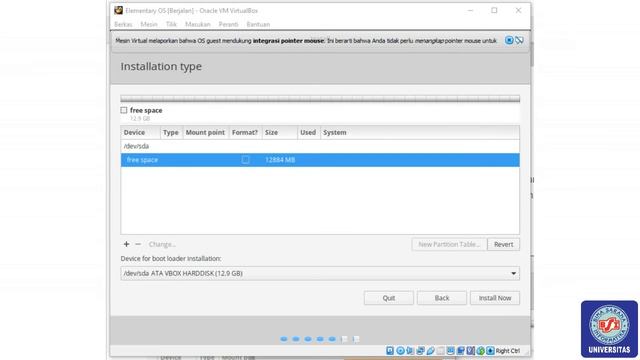Click the Revert button
640x360 pixels.
pyautogui.click(x=503, y=244)
